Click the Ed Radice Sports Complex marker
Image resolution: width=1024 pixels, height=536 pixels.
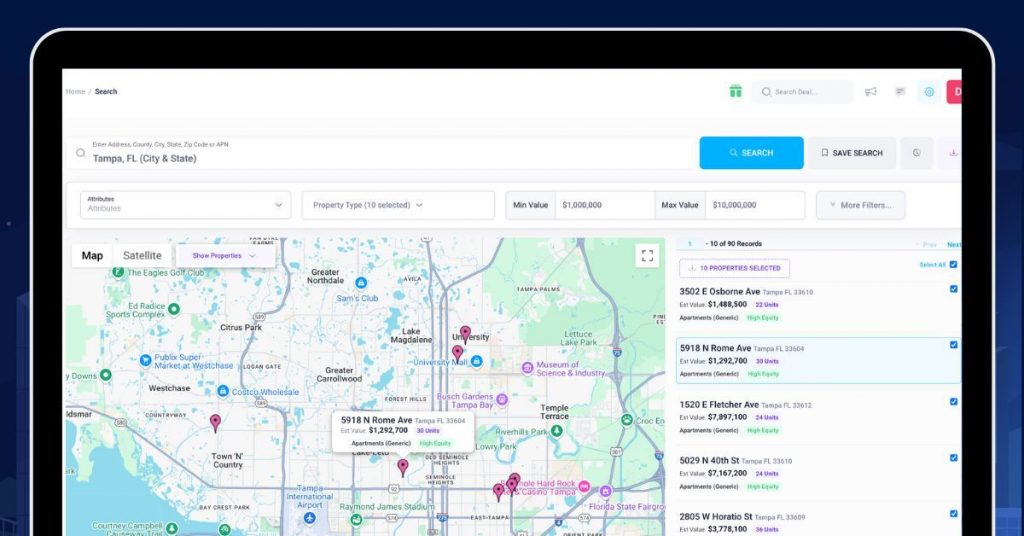(x=174, y=309)
